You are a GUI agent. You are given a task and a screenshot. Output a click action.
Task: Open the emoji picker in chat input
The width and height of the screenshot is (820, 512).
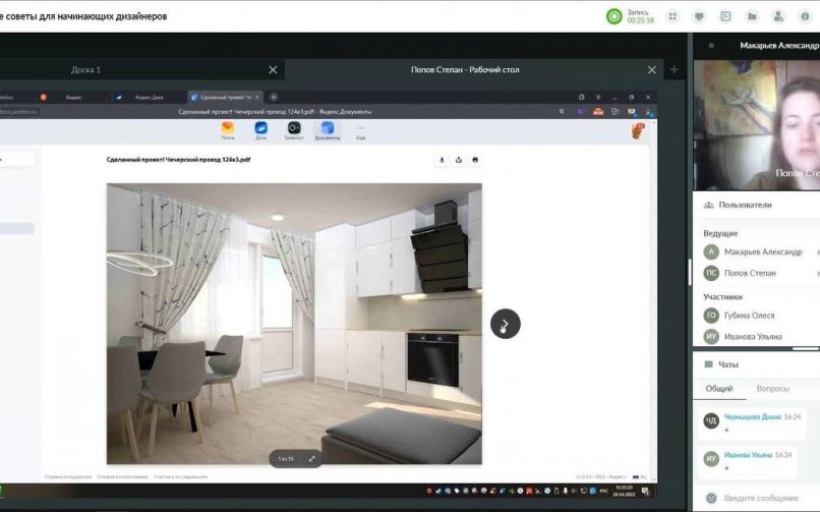click(710, 498)
